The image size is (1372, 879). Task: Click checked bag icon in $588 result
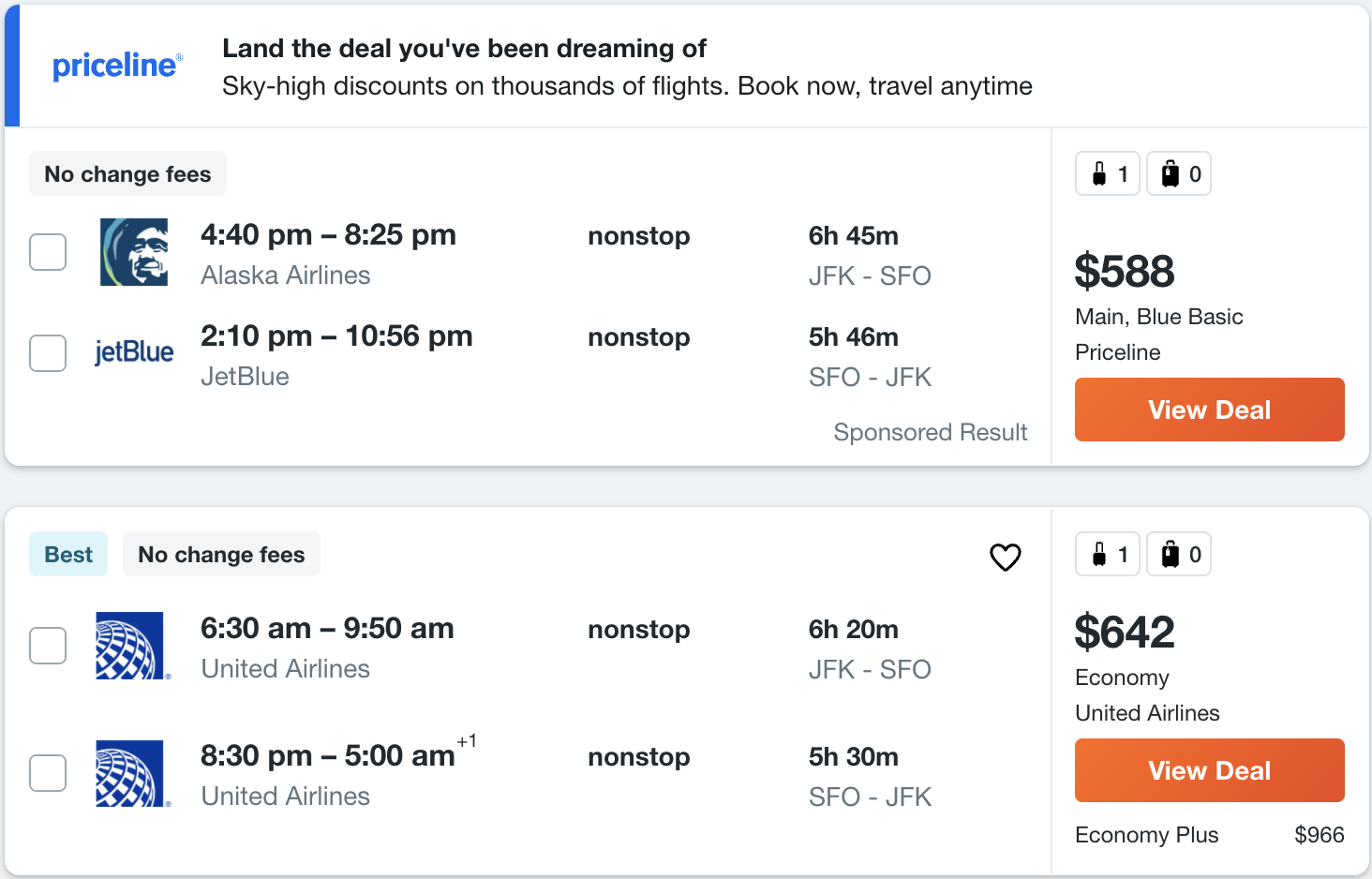click(x=1171, y=174)
